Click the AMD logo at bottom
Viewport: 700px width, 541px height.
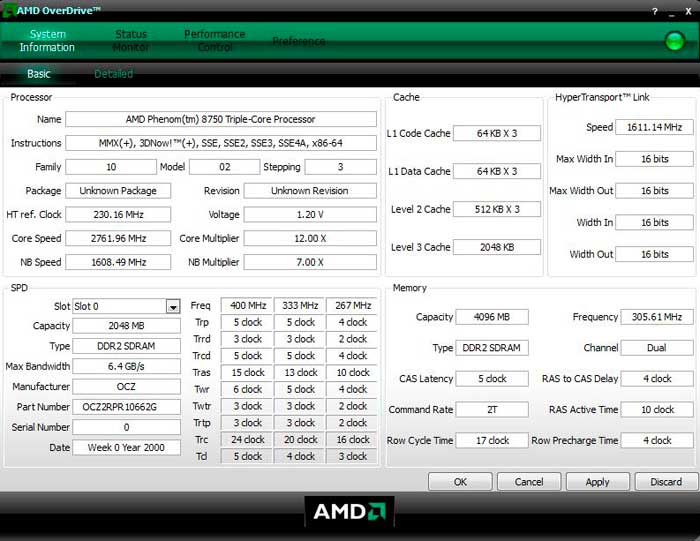349,512
